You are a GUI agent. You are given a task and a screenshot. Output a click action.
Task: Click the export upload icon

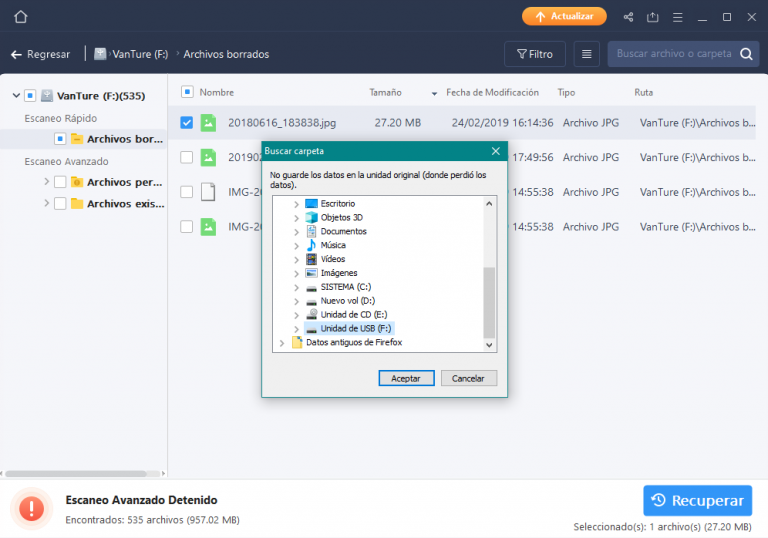(652, 17)
